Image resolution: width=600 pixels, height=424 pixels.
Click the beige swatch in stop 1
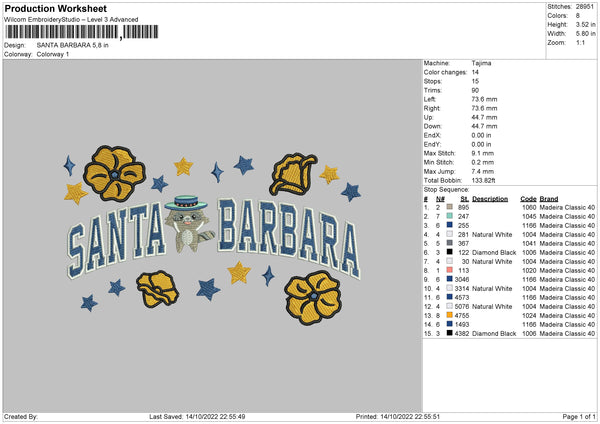coord(450,207)
